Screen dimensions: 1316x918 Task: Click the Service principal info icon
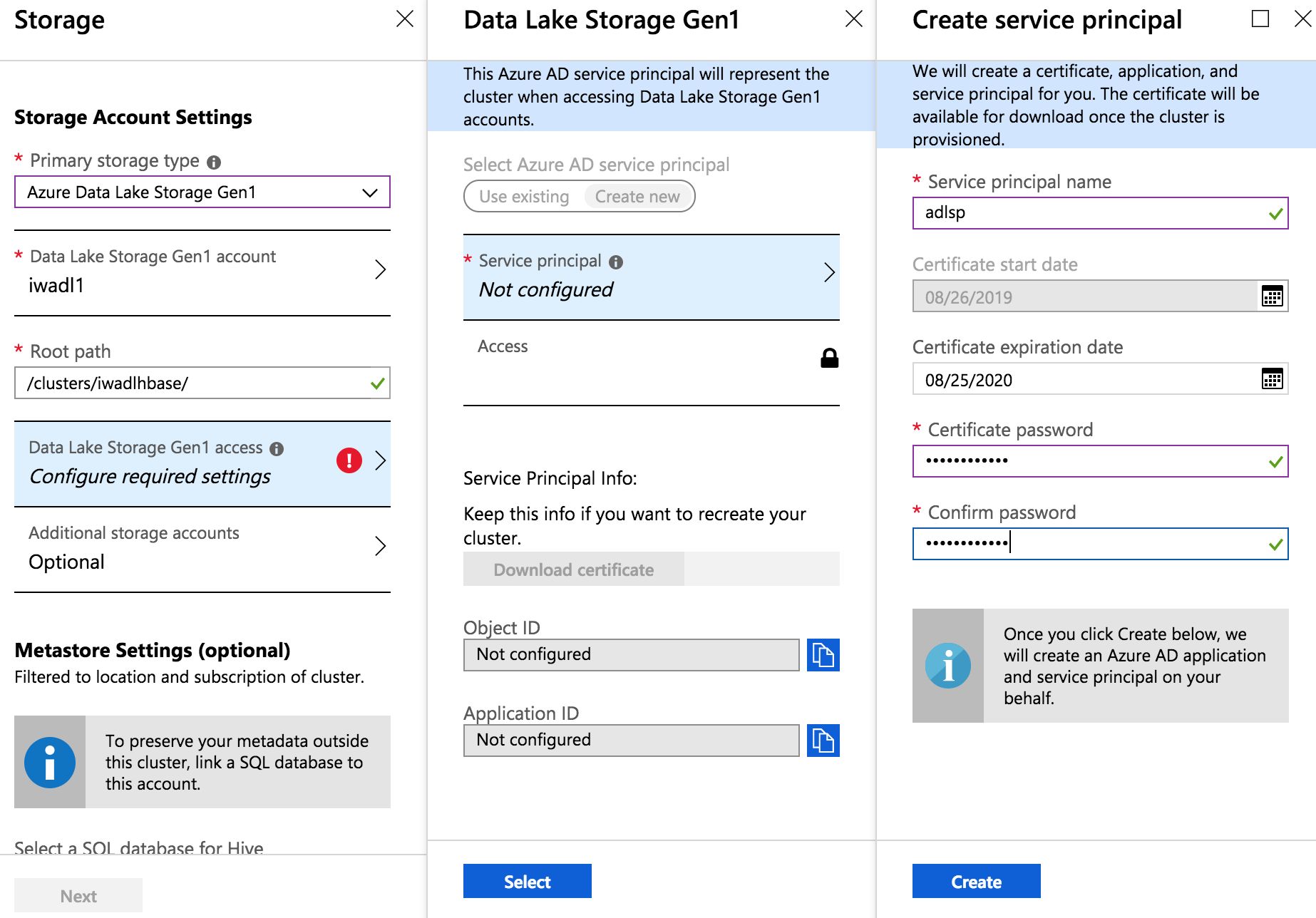pyautogui.click(x=616, y=262)
